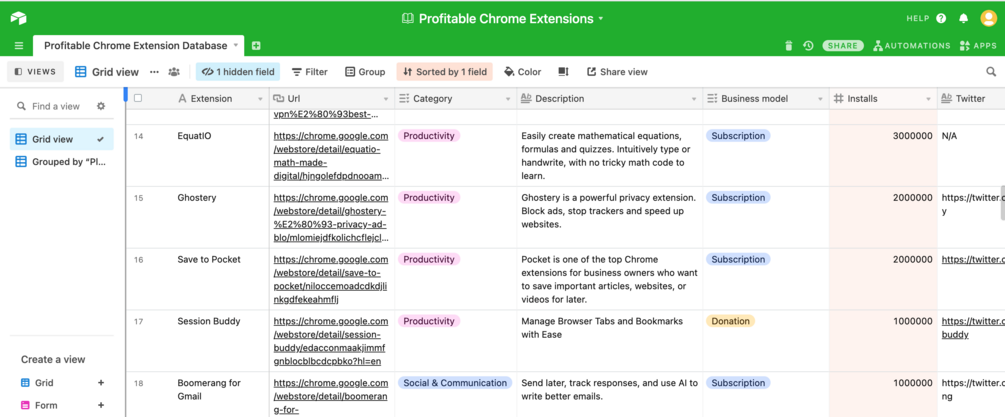Click the add table plus icon
Image resolution: width=1005 pixels, height=417 pixels.
(x=256, y=45)
